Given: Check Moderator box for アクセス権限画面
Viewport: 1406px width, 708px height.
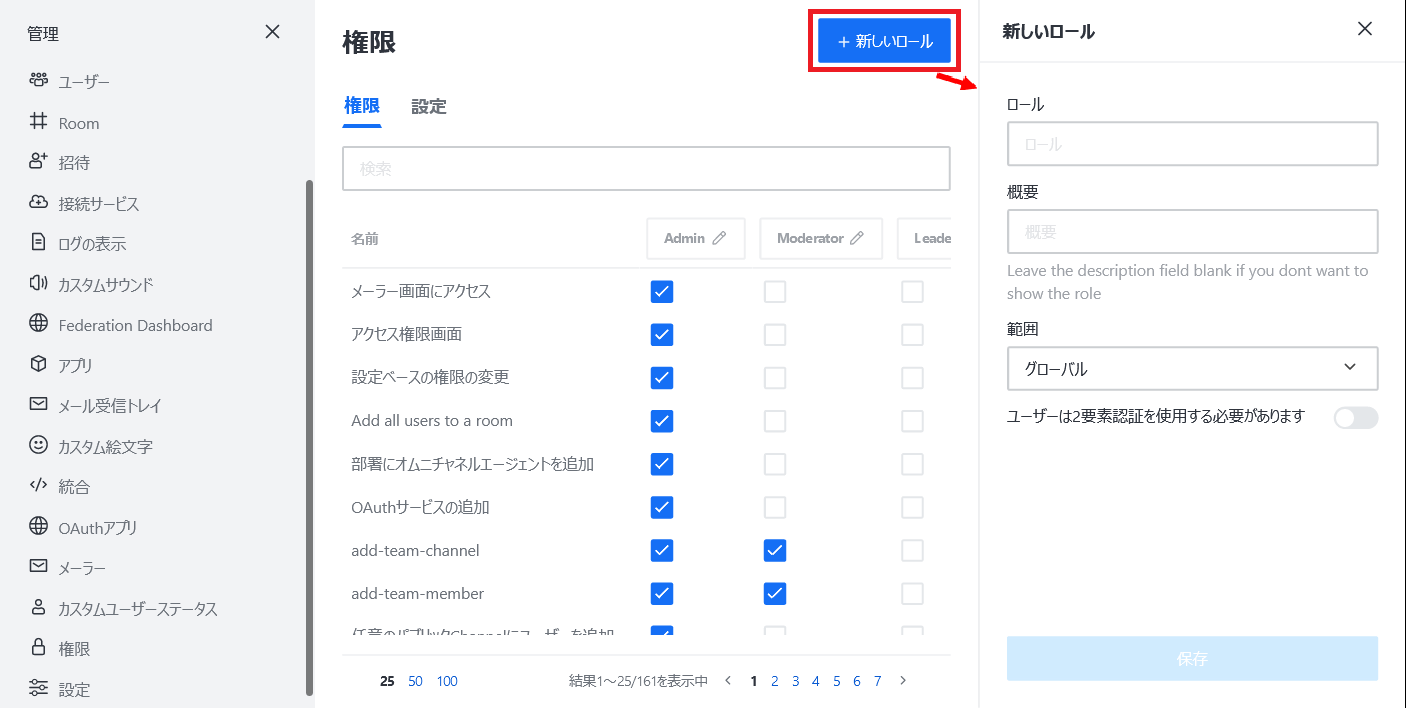Looking at the screenshot, I should [775, 334].
